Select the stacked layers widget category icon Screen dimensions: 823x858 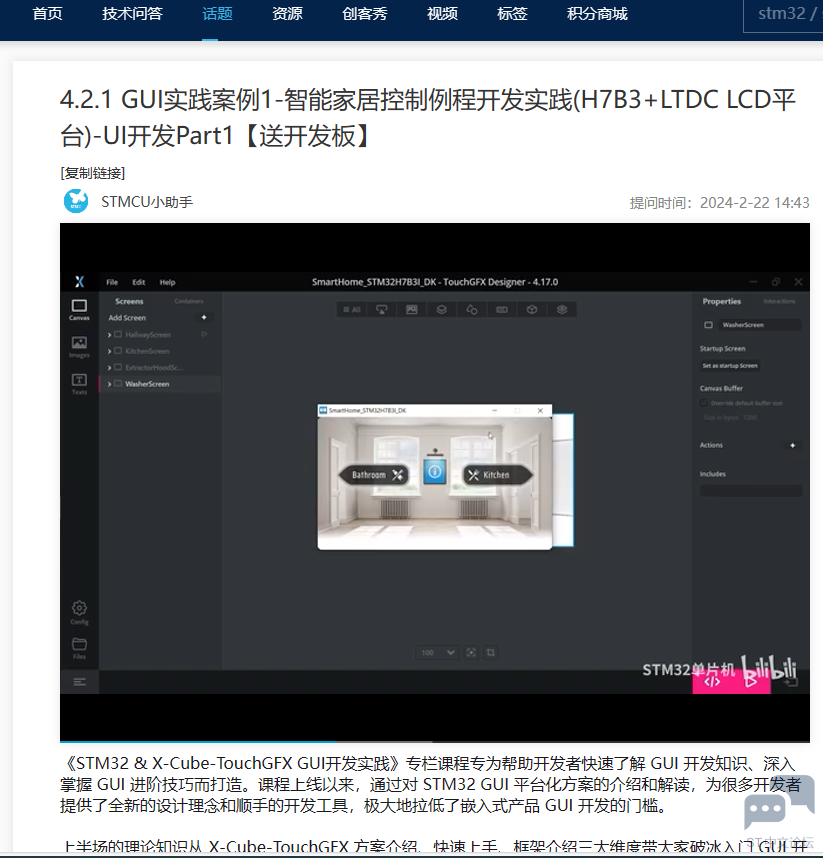pos(562,310)
